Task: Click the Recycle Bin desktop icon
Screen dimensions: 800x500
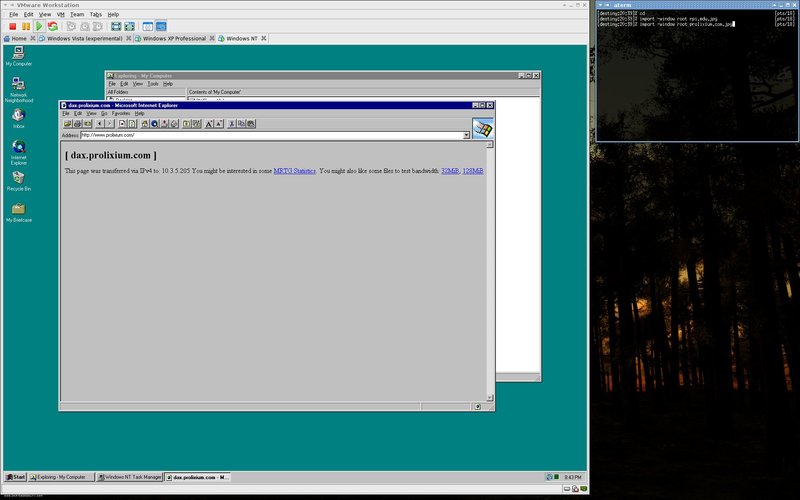Action: coord(19,181)
